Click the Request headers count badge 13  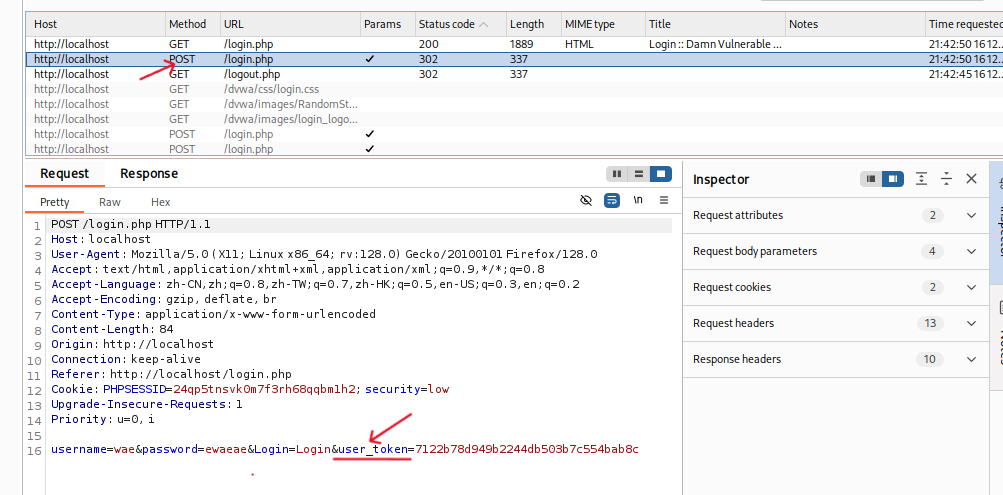coord(930,324)
